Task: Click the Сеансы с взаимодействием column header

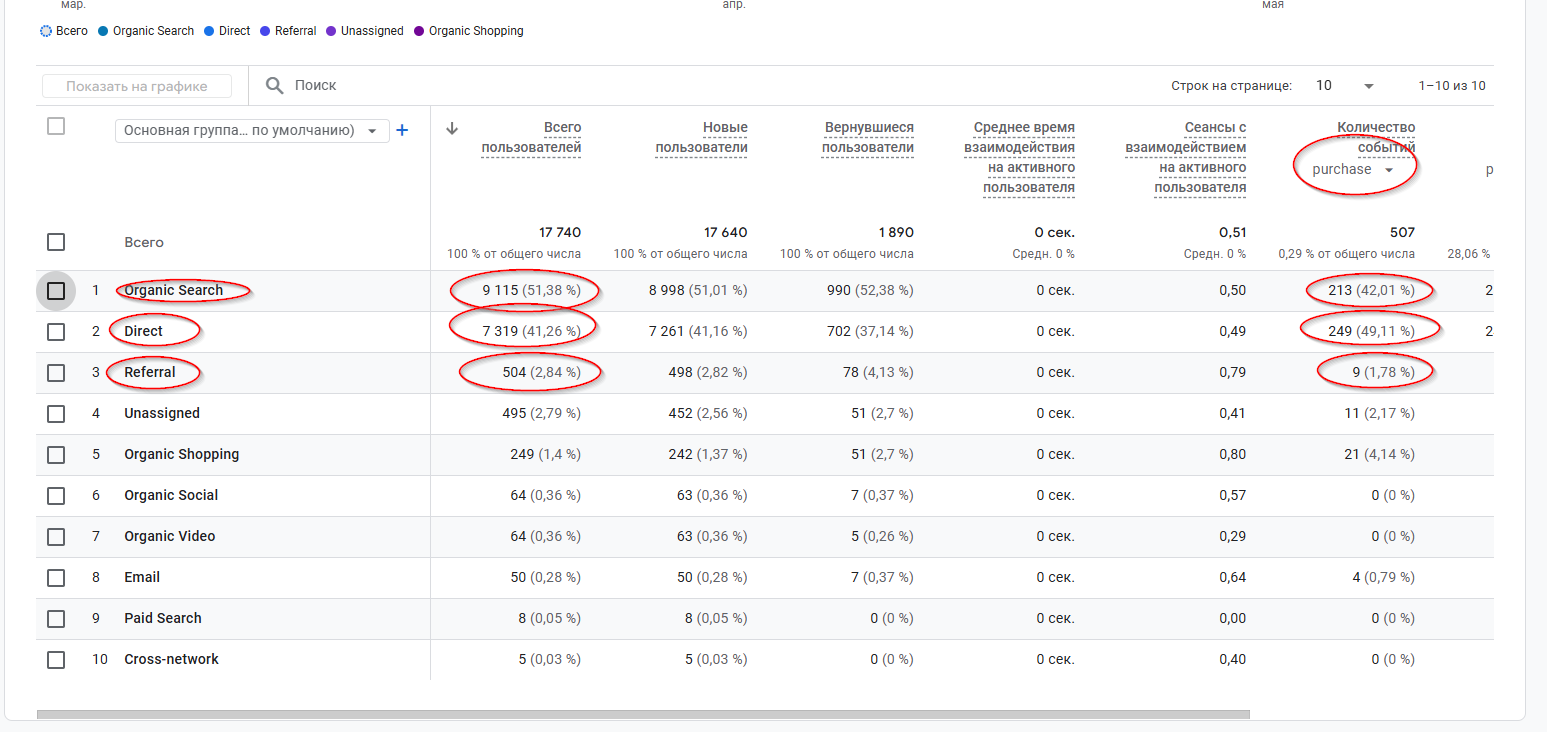Action: point(1186,157)
